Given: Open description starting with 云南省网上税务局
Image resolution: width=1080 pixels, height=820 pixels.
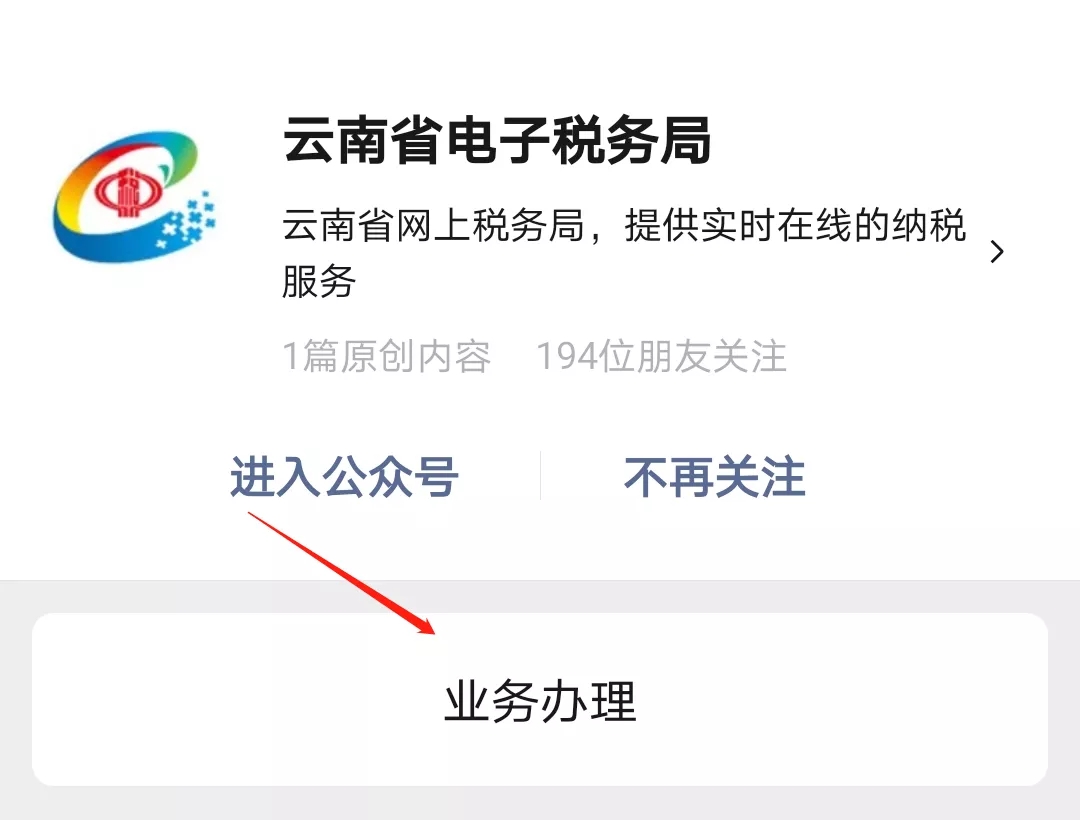Looking at the screenshot, I should click(623, 253).
